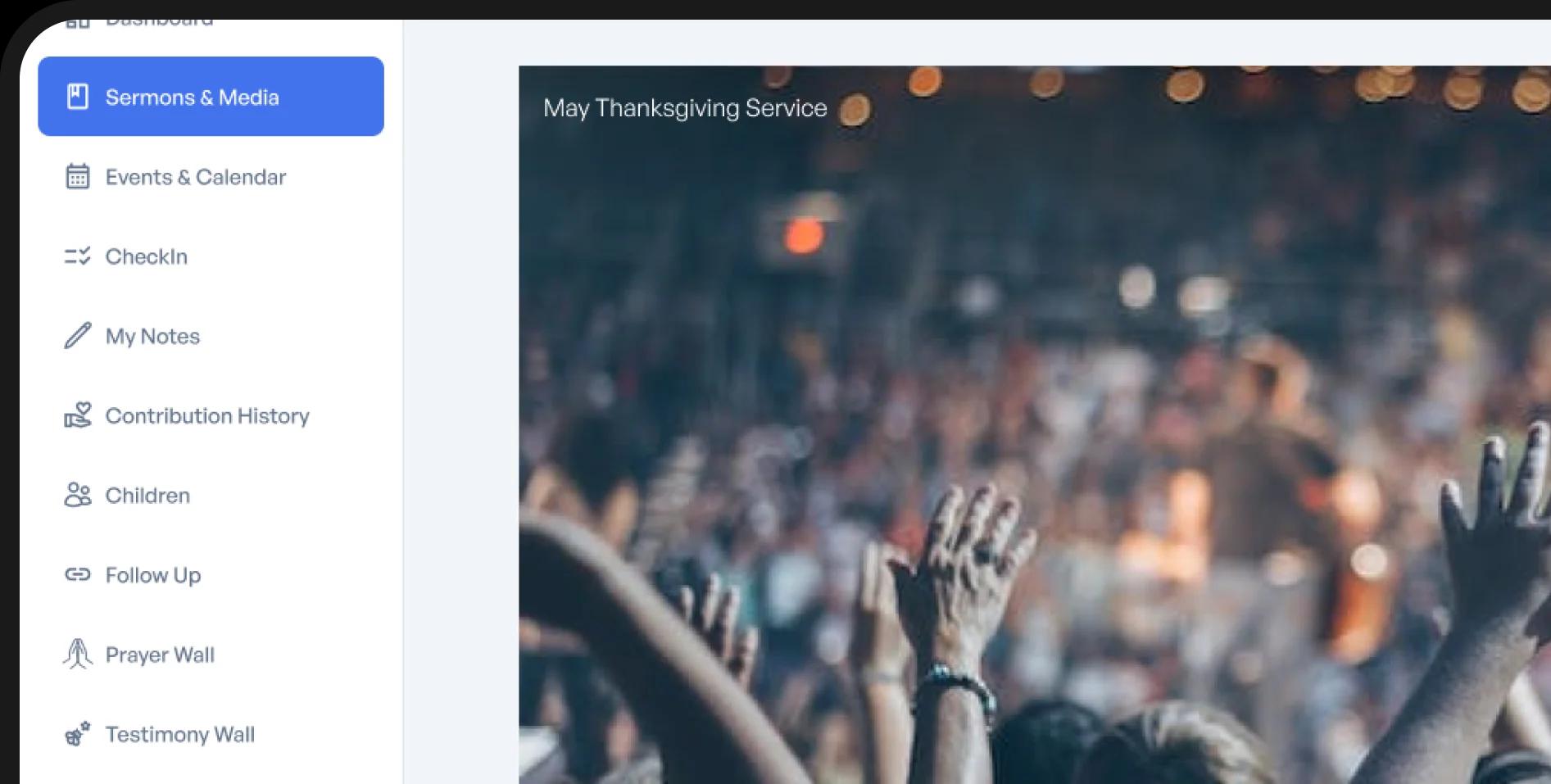This screenshot has height=784, width=1551.
Task: Open the May Thanksgiving Service thumbnail
Action: [x=1034, y=424]
